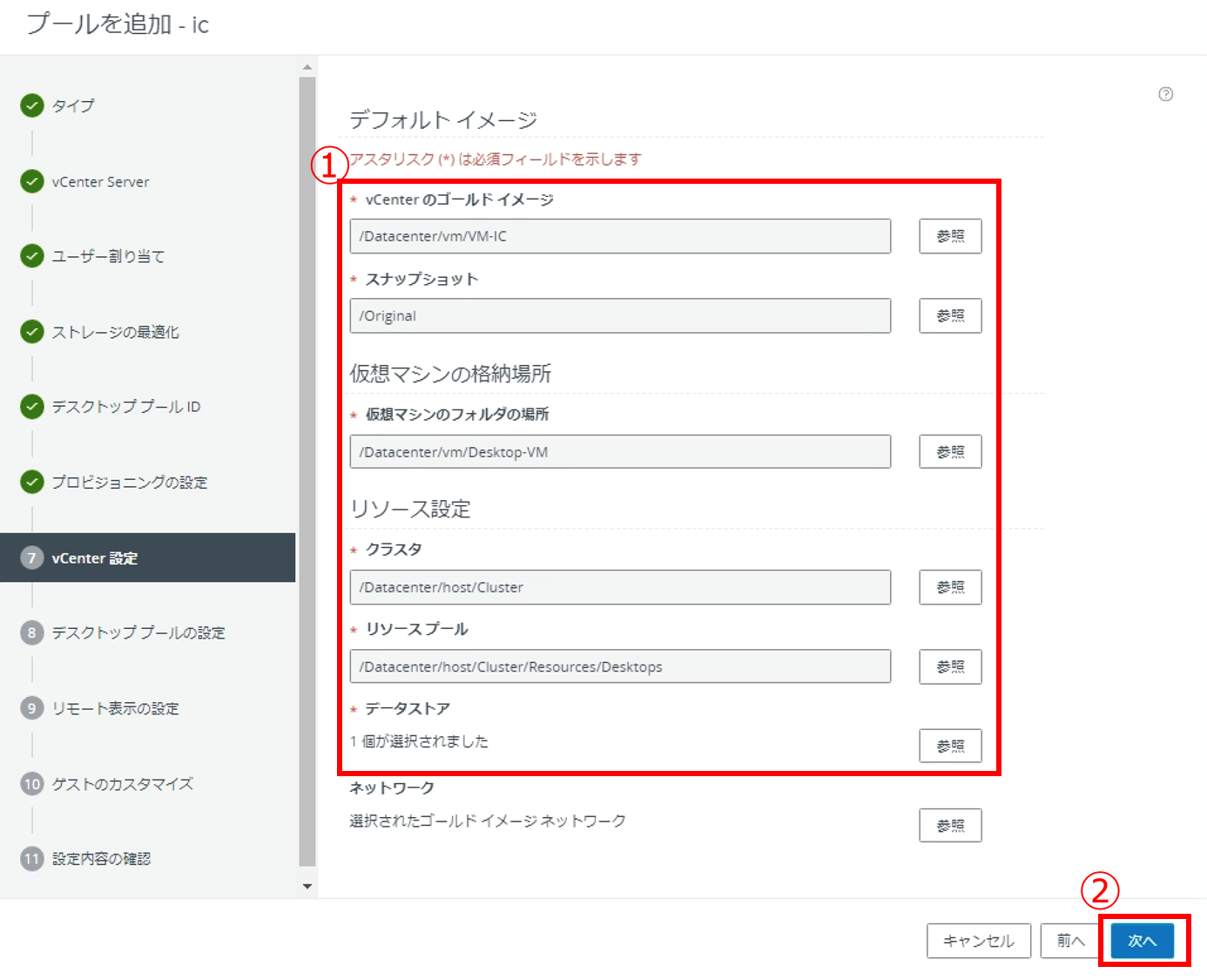
Task: Click the 仮想マシンのフォルダの場所 input field
Action: tap(619, 452)
